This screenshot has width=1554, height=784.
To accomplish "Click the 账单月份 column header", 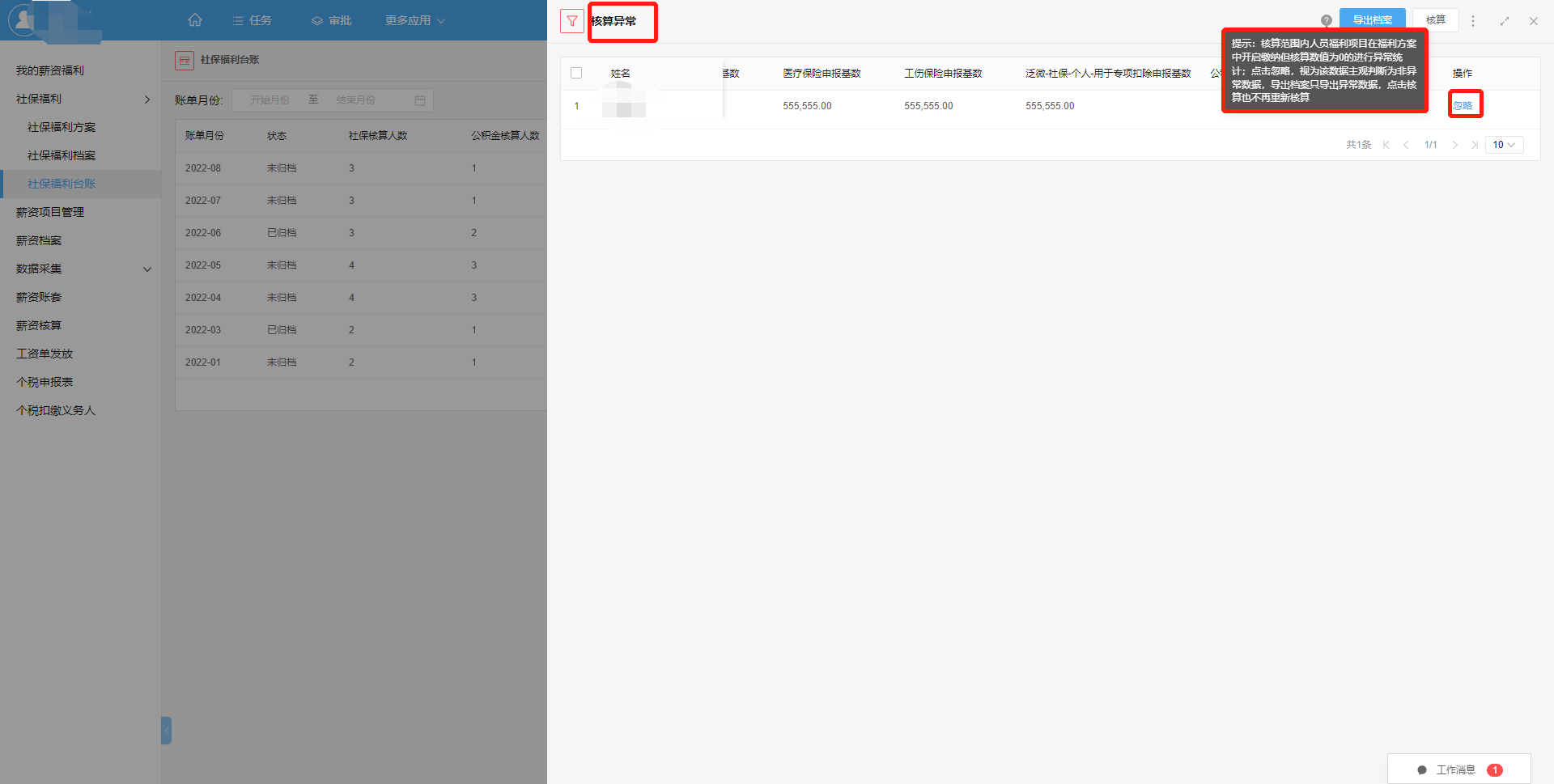I will point(204,136).
